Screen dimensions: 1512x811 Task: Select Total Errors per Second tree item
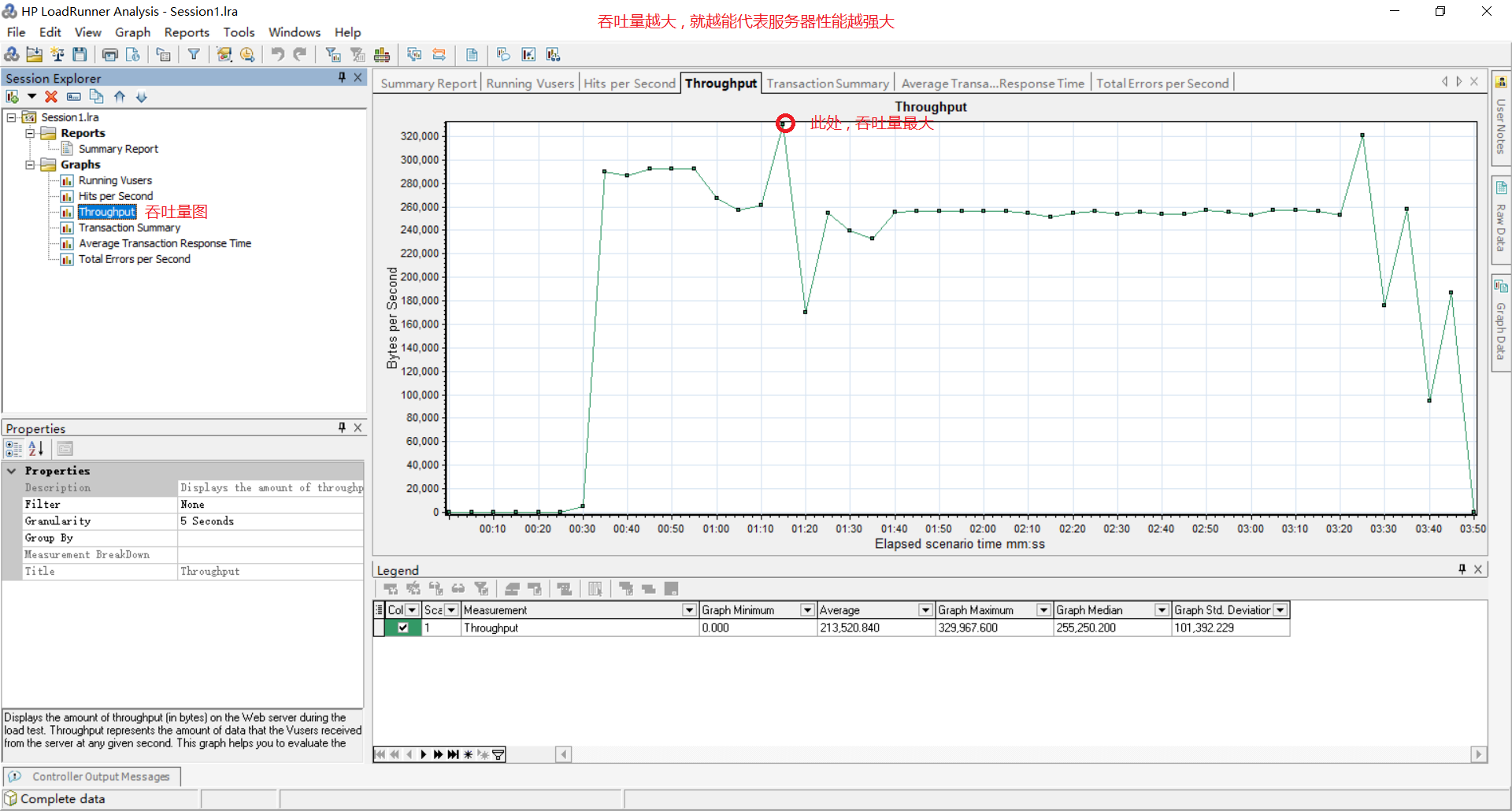[x=134, y=259]
